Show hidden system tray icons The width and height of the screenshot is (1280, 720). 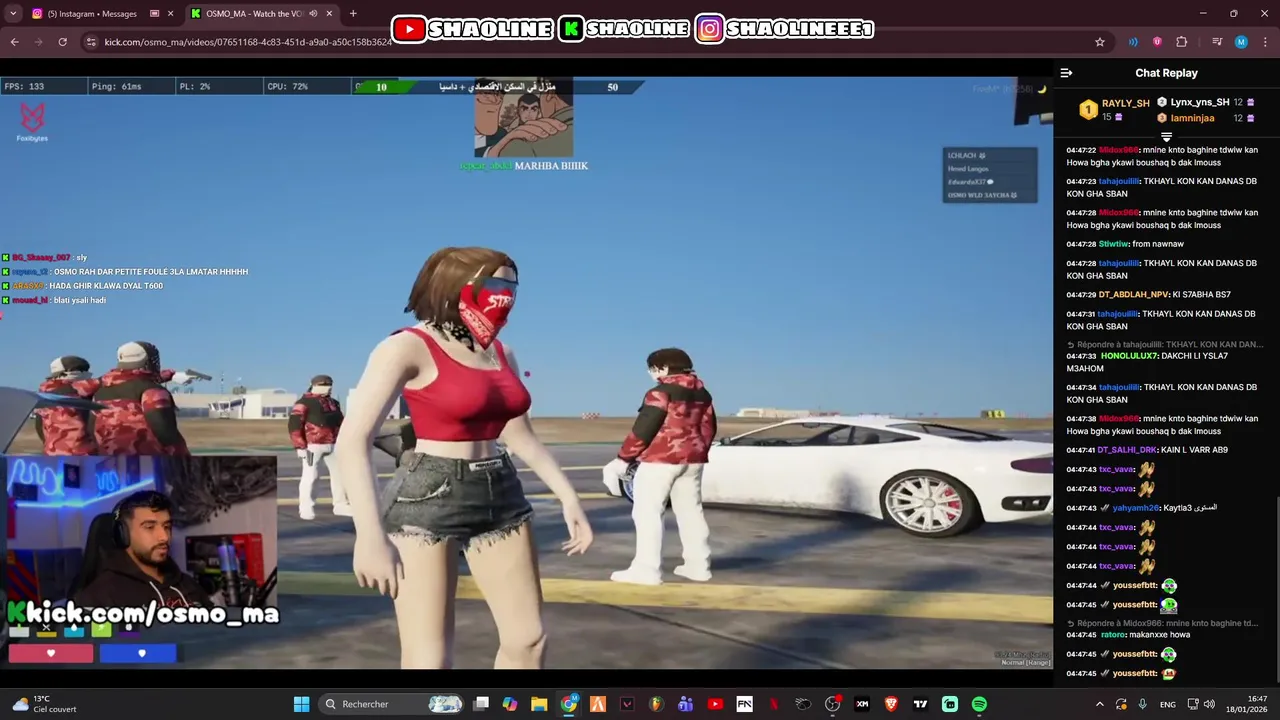point(1100,704)
